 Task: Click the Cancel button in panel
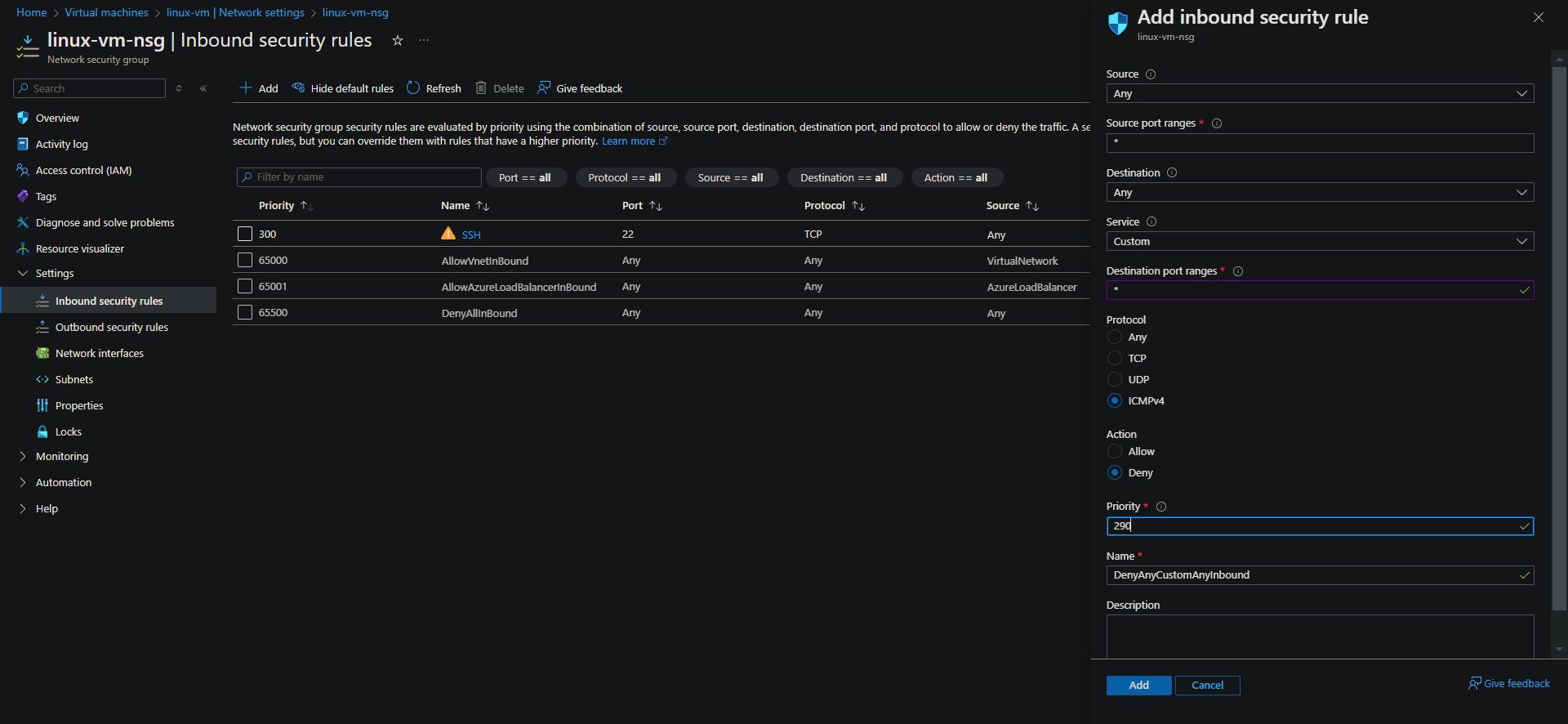click(x=1207, y=686)
